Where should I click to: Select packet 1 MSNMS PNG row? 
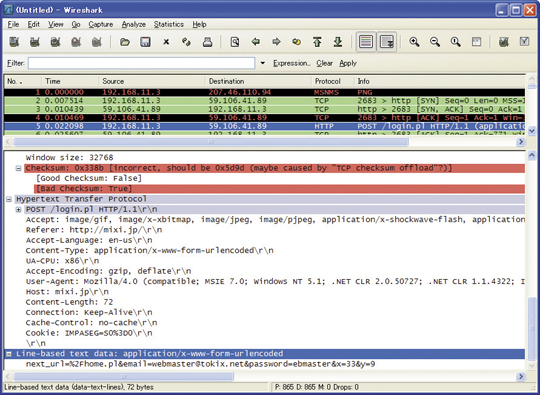click(264, 92)
